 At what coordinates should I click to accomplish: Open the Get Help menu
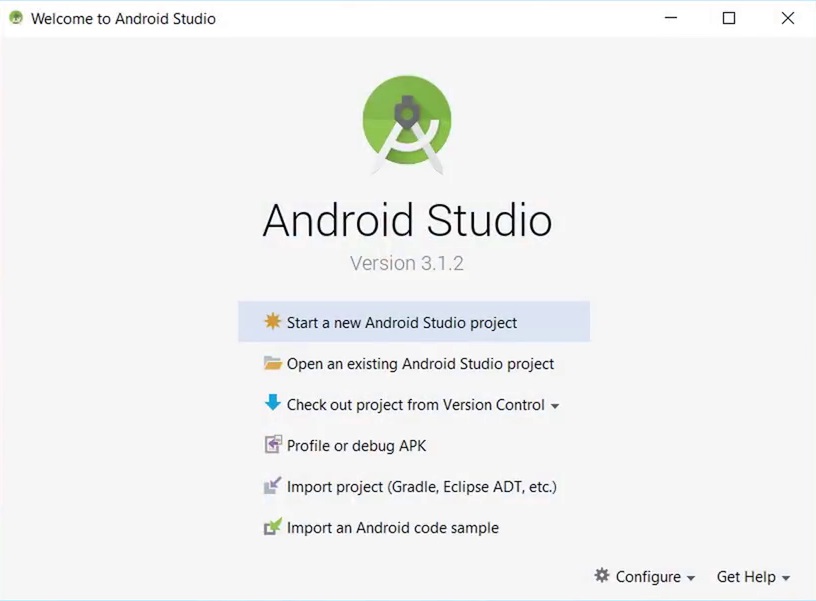coord(753,577)
